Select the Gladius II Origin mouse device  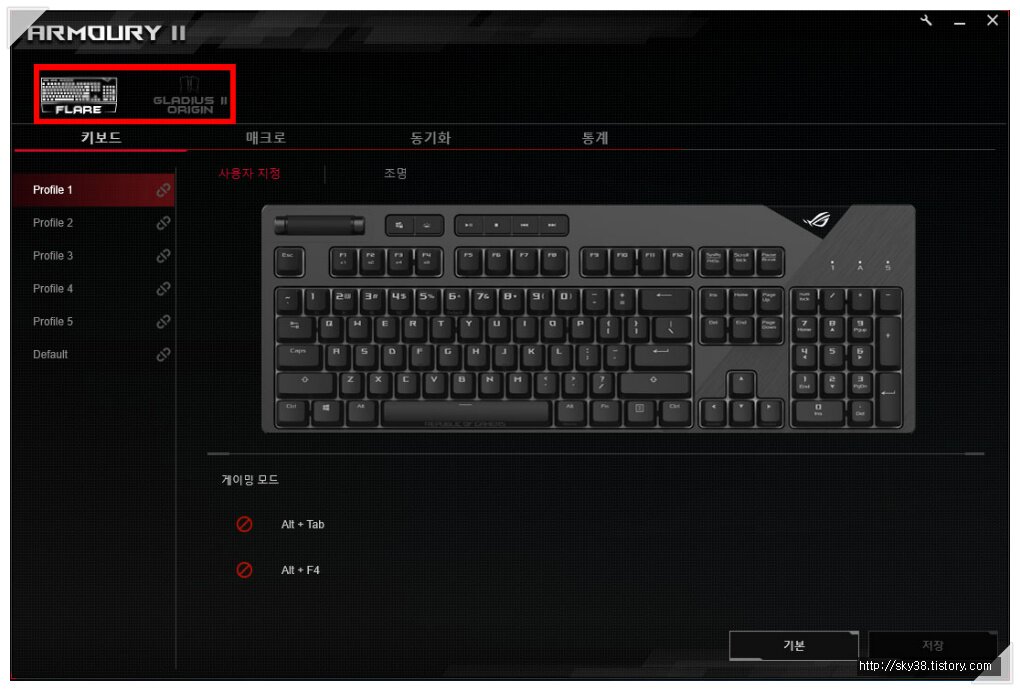click(190, 96)
